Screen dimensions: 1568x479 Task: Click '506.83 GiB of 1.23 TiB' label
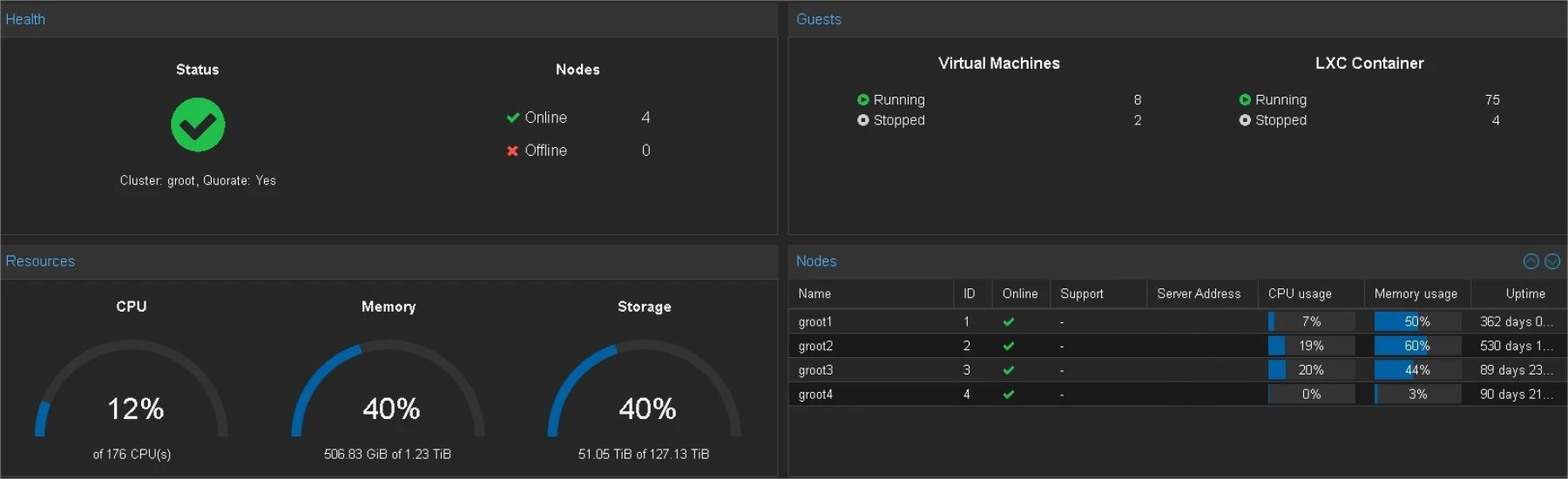(388, 454)
